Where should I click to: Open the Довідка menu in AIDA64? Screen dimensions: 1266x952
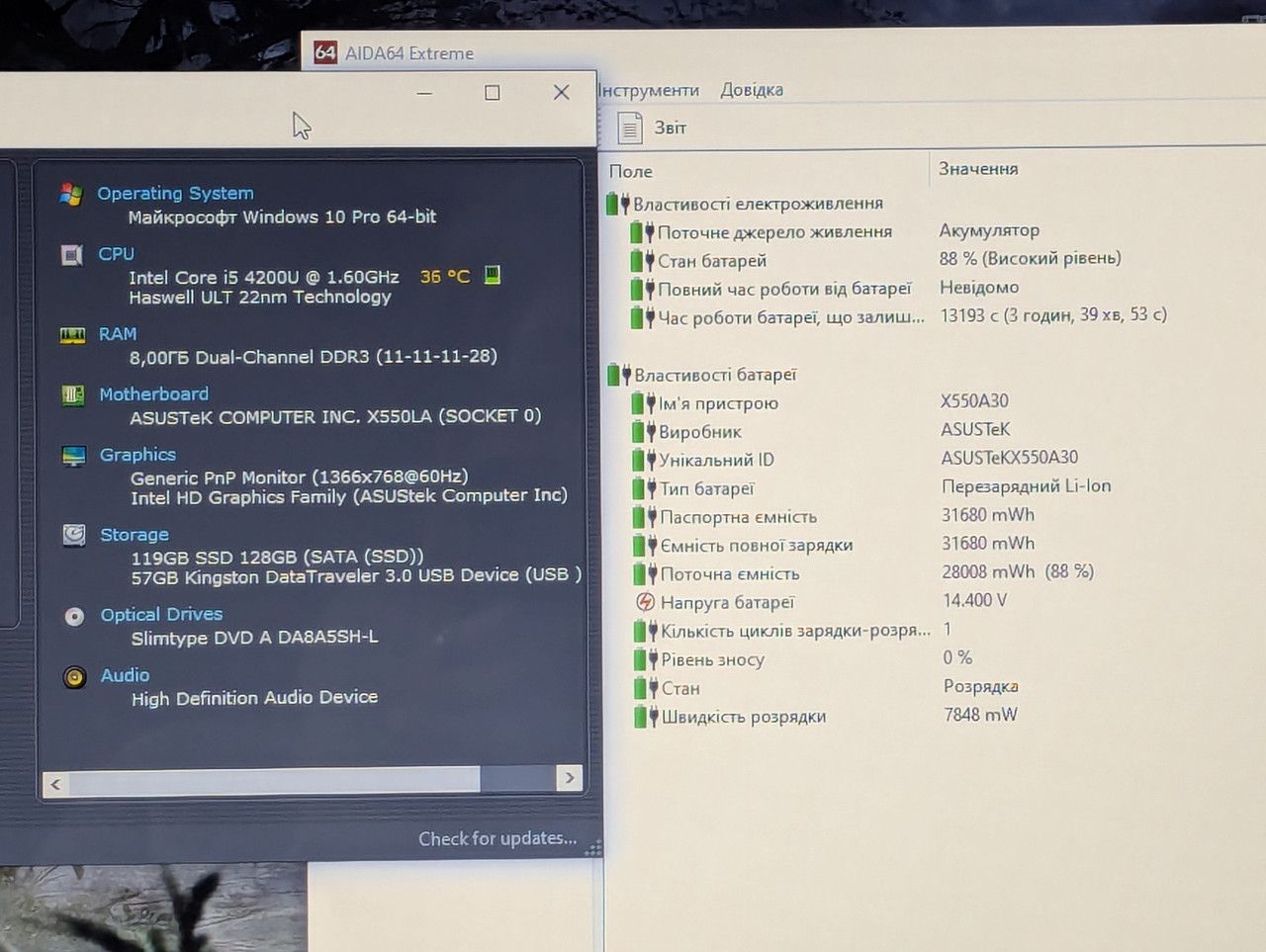[x=752, y=90]
